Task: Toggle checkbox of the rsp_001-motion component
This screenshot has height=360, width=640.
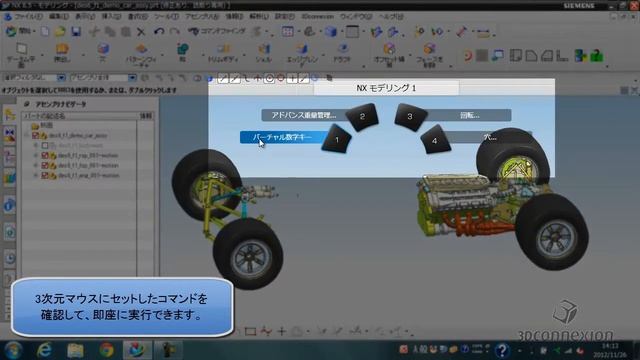Action: 45,156
